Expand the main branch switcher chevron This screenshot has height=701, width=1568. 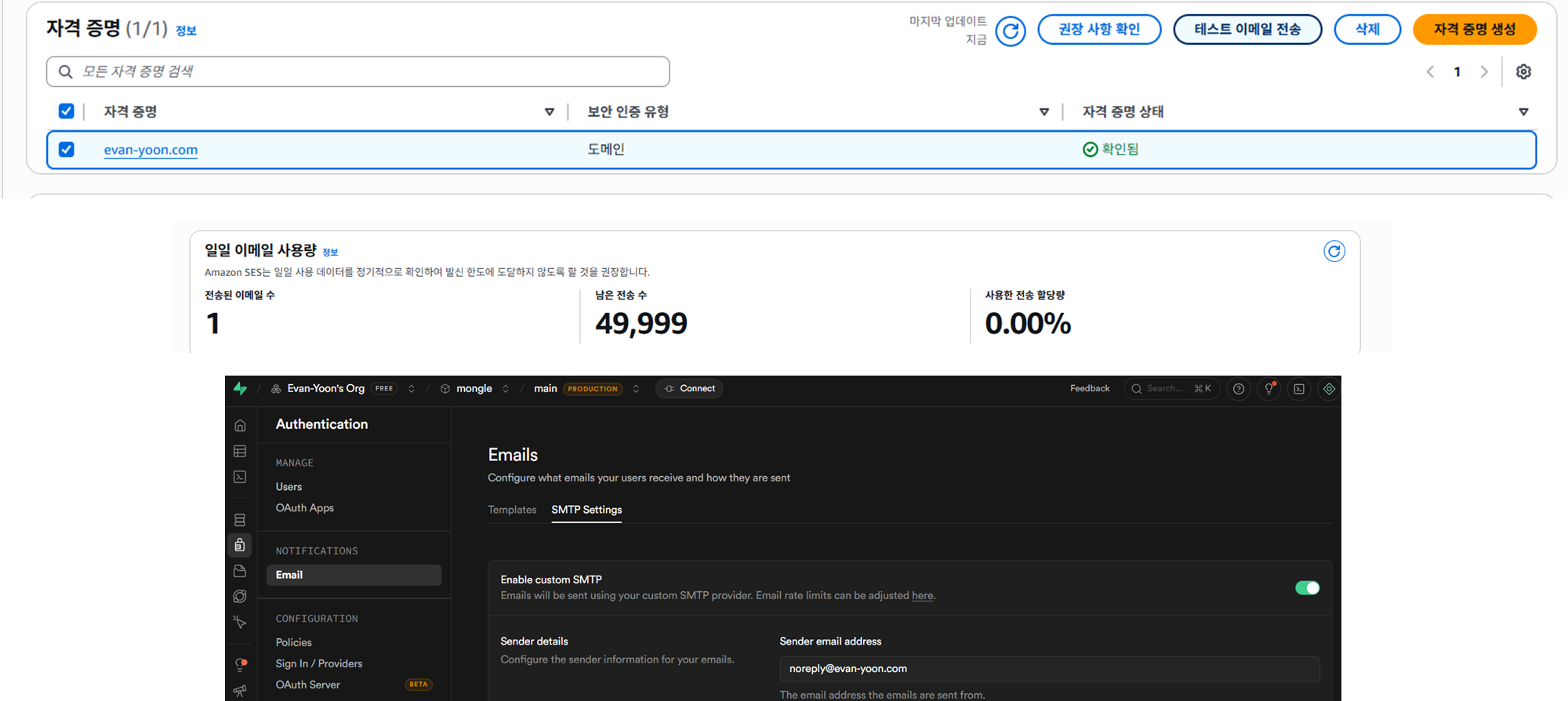coord(636,389)
